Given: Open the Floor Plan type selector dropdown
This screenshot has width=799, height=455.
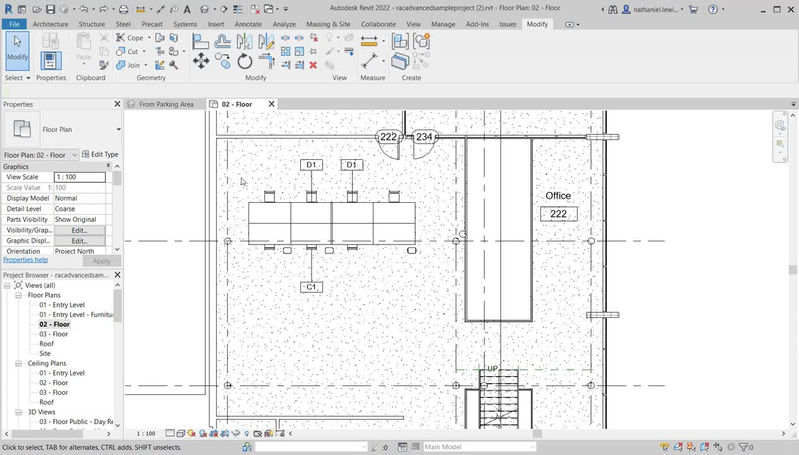Looking at the screenshot, I should tap(118, 129).
